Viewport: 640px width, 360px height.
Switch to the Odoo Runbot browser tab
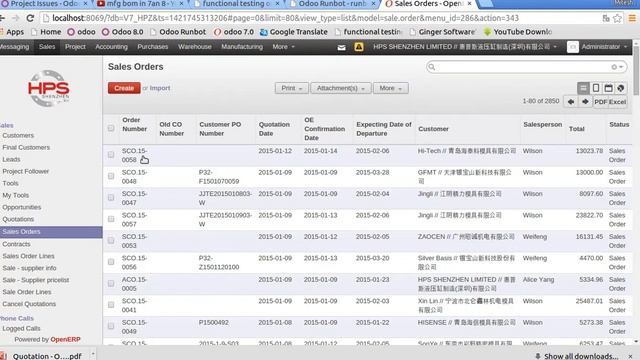[332, 4]
